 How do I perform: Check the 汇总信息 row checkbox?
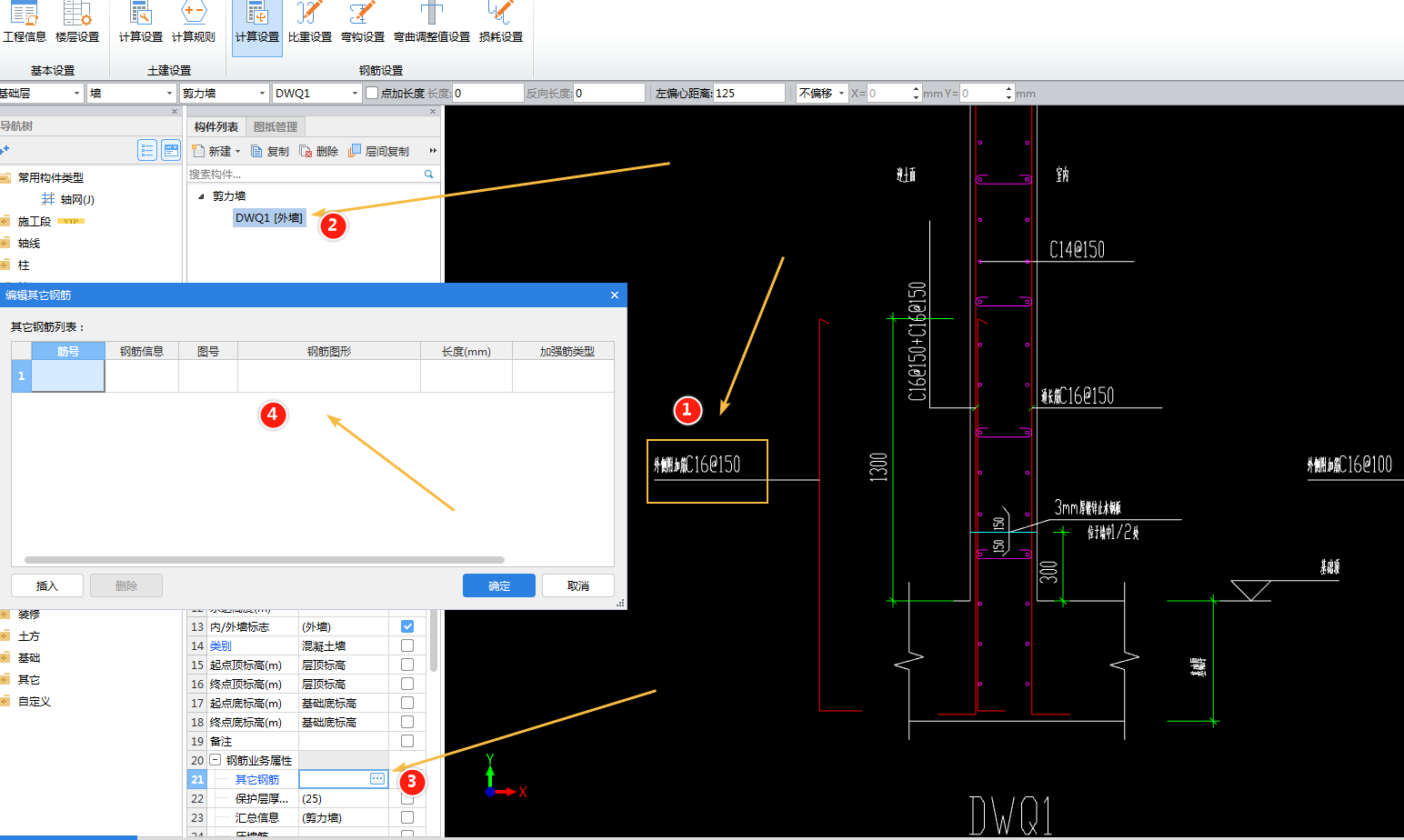[x=407, y=817]
